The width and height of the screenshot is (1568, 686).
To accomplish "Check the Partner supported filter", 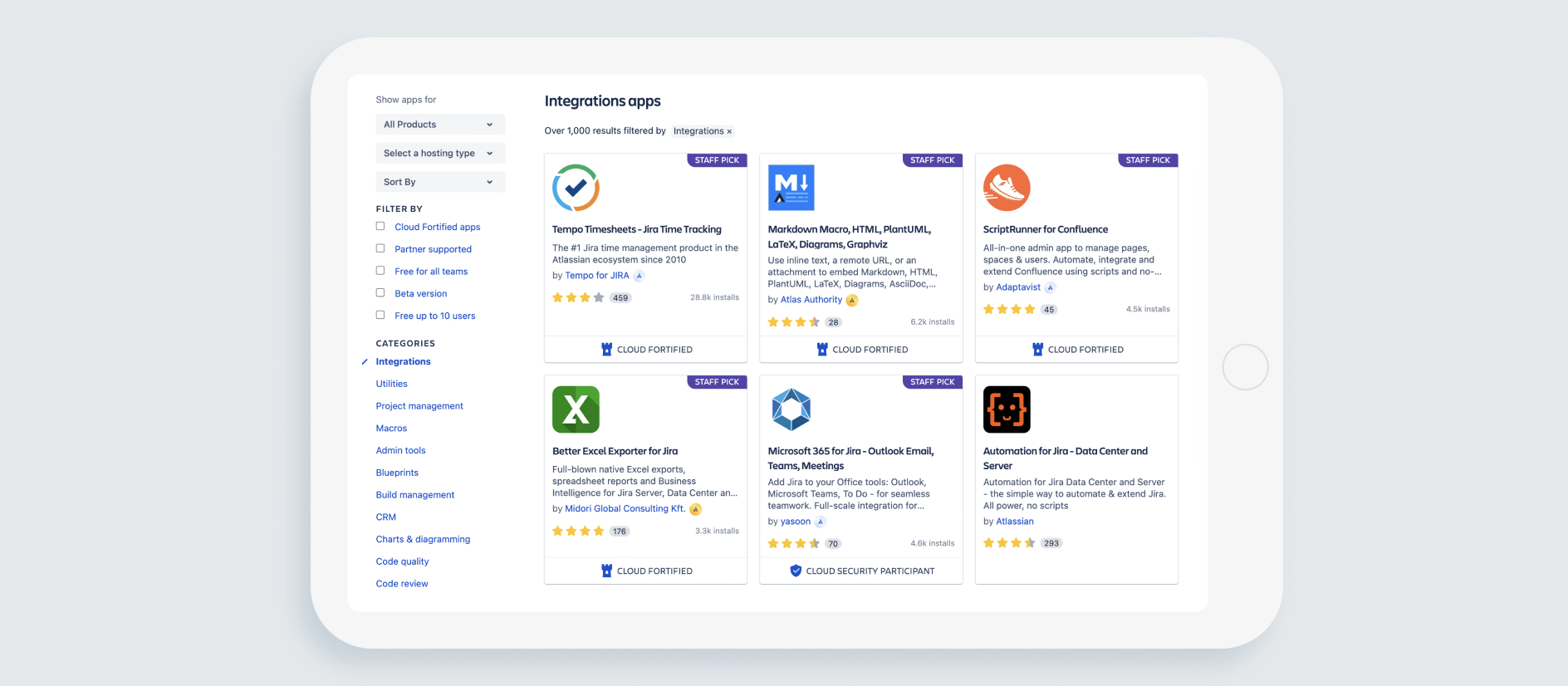I will click(380, 248).
